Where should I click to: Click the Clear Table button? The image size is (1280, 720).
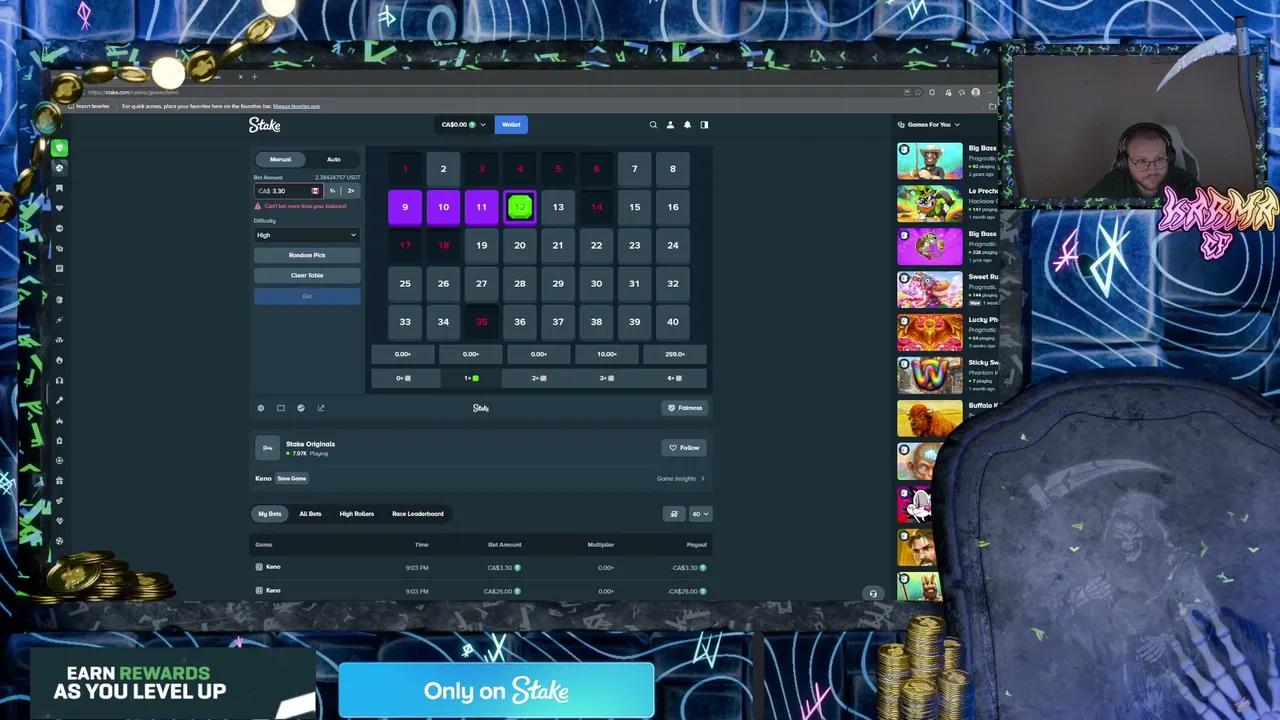[x=307, y=275]
